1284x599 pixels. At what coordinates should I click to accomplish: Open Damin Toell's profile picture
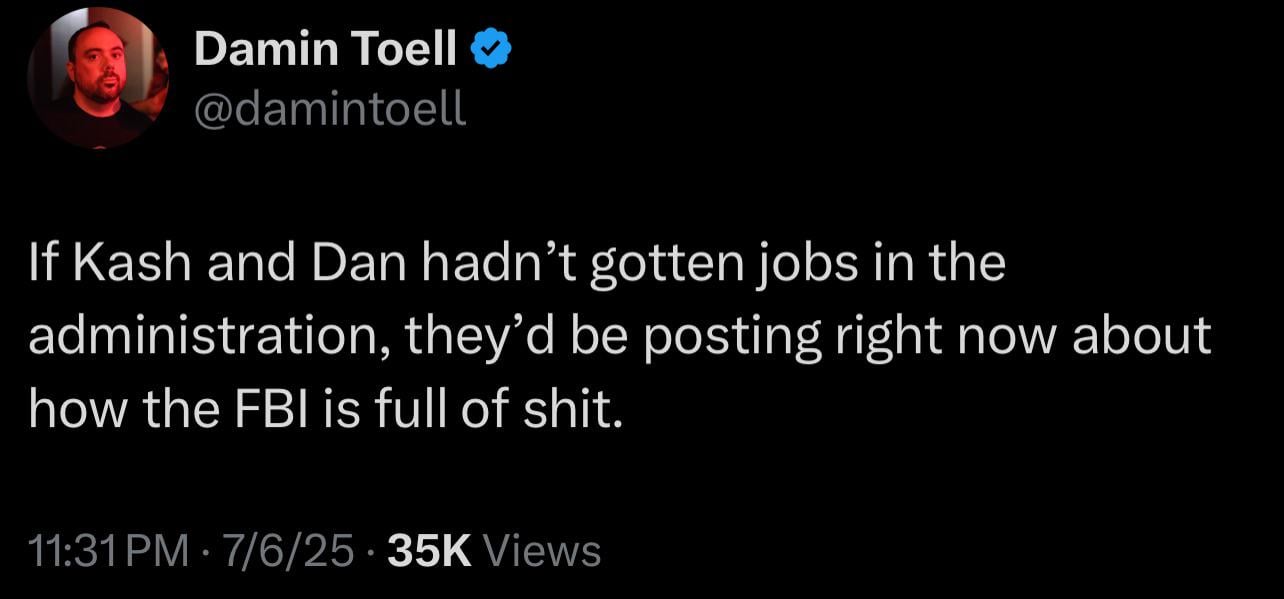[x=97, y=79]
